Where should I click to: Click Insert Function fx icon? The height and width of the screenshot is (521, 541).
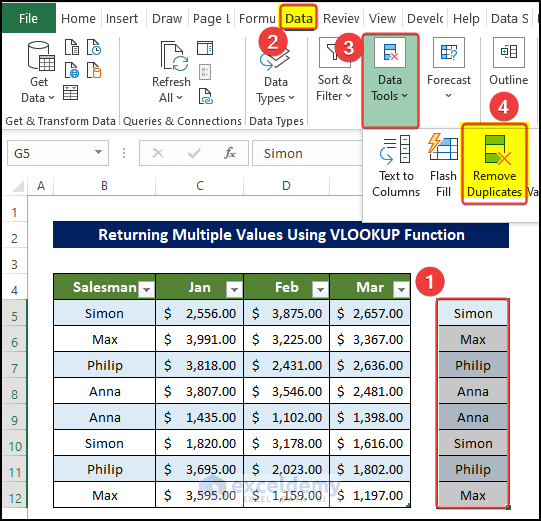[230, 153]
